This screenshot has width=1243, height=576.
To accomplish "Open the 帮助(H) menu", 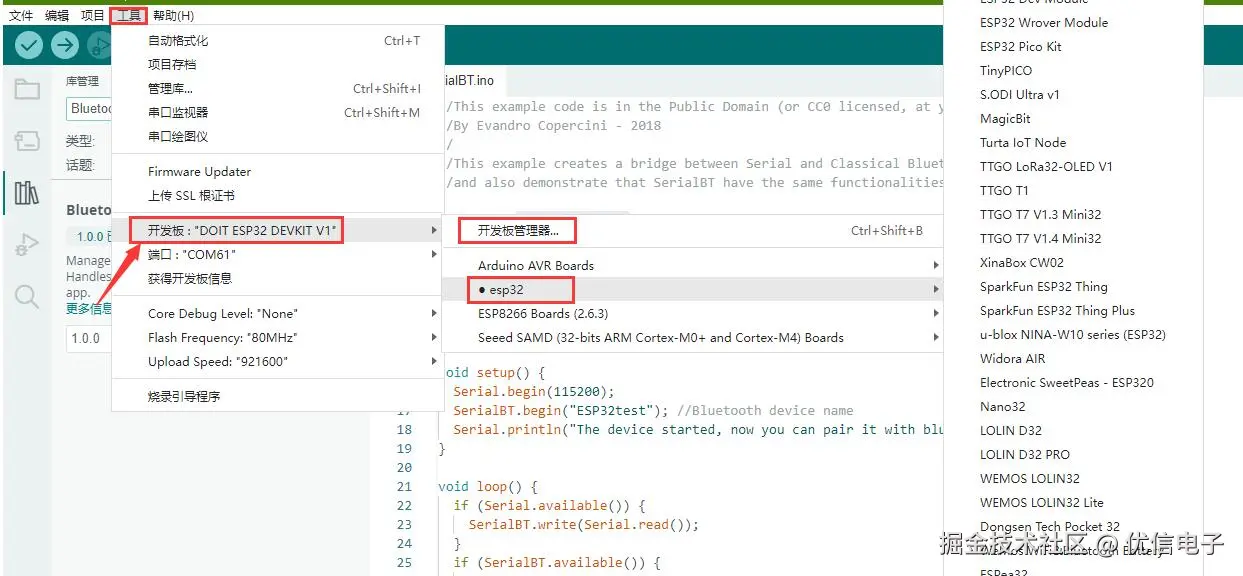I will [x=173, y=16].
